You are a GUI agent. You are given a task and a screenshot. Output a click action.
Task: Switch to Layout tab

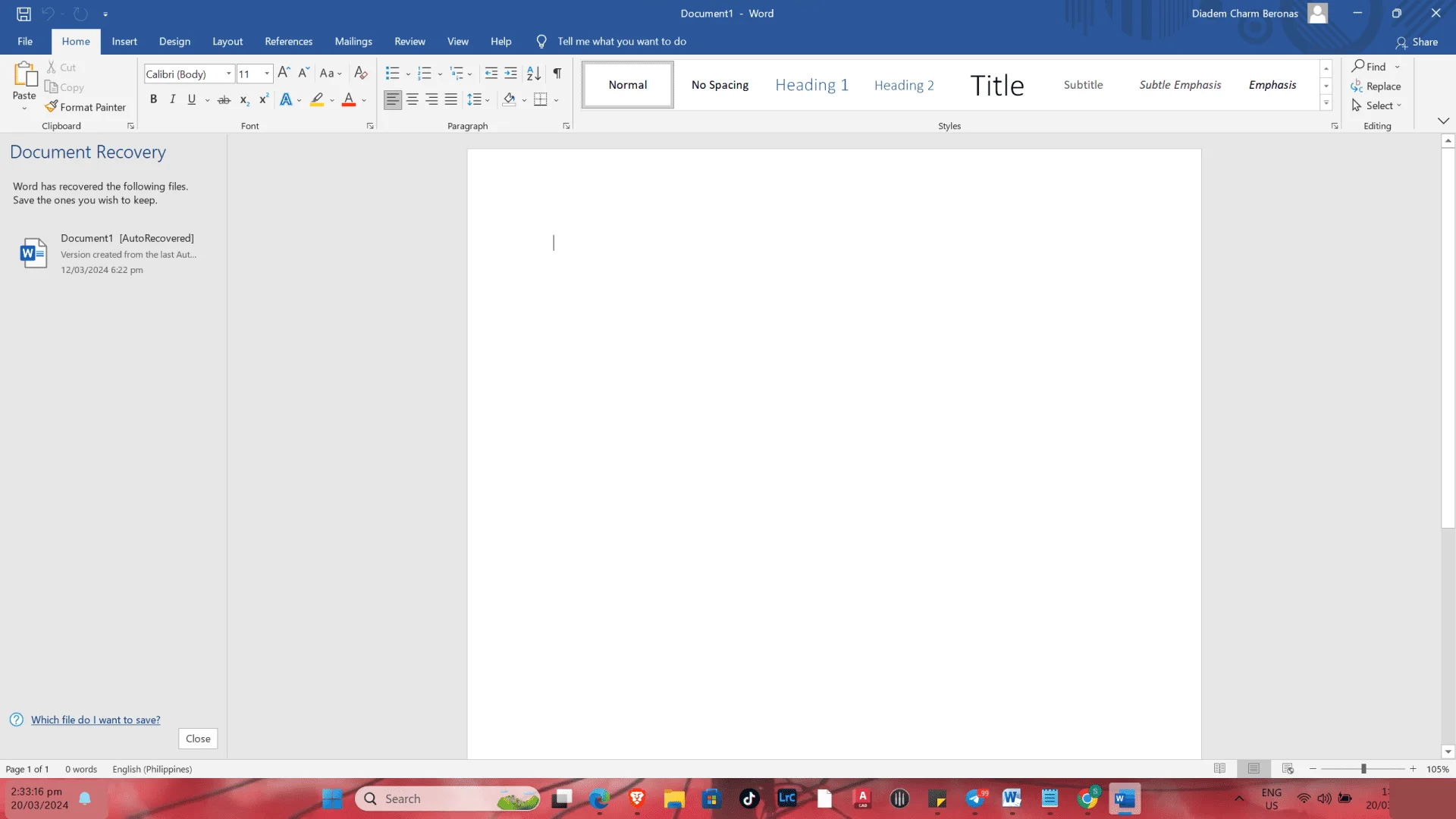[227, 42]
